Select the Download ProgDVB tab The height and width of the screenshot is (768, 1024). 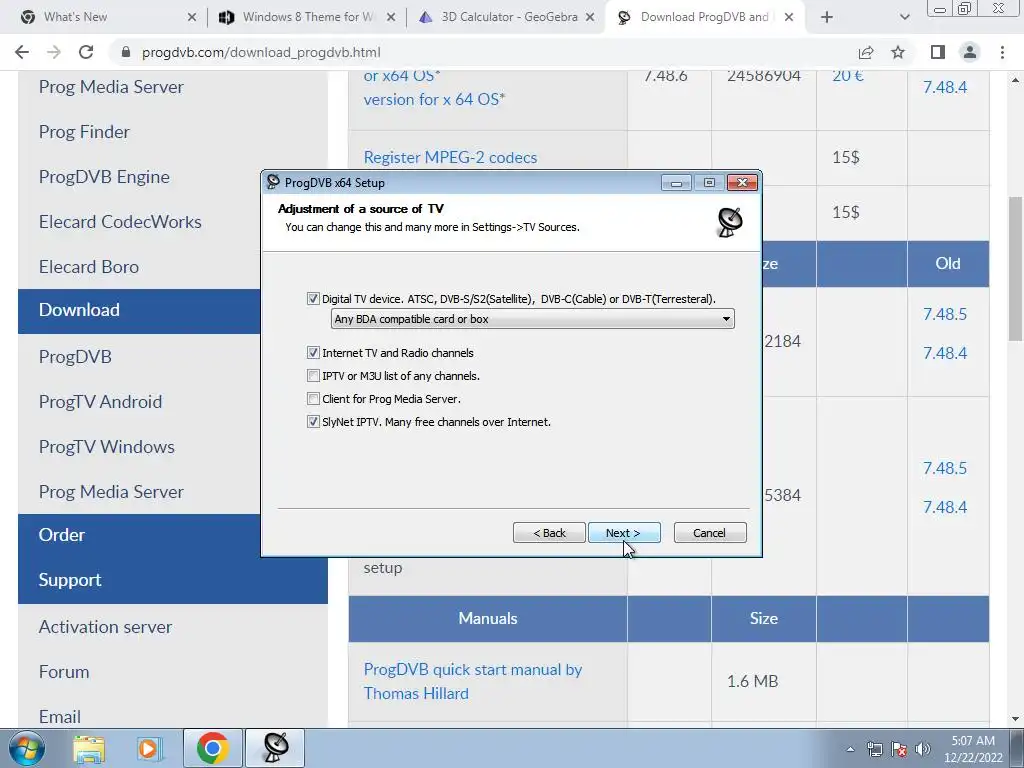pos(703,17)
